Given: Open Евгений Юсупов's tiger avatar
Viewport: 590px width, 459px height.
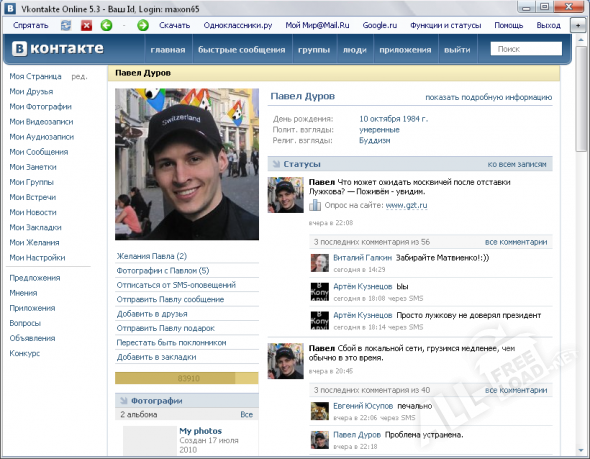Looking at the screenshot, I should click(x=320, y=411).
